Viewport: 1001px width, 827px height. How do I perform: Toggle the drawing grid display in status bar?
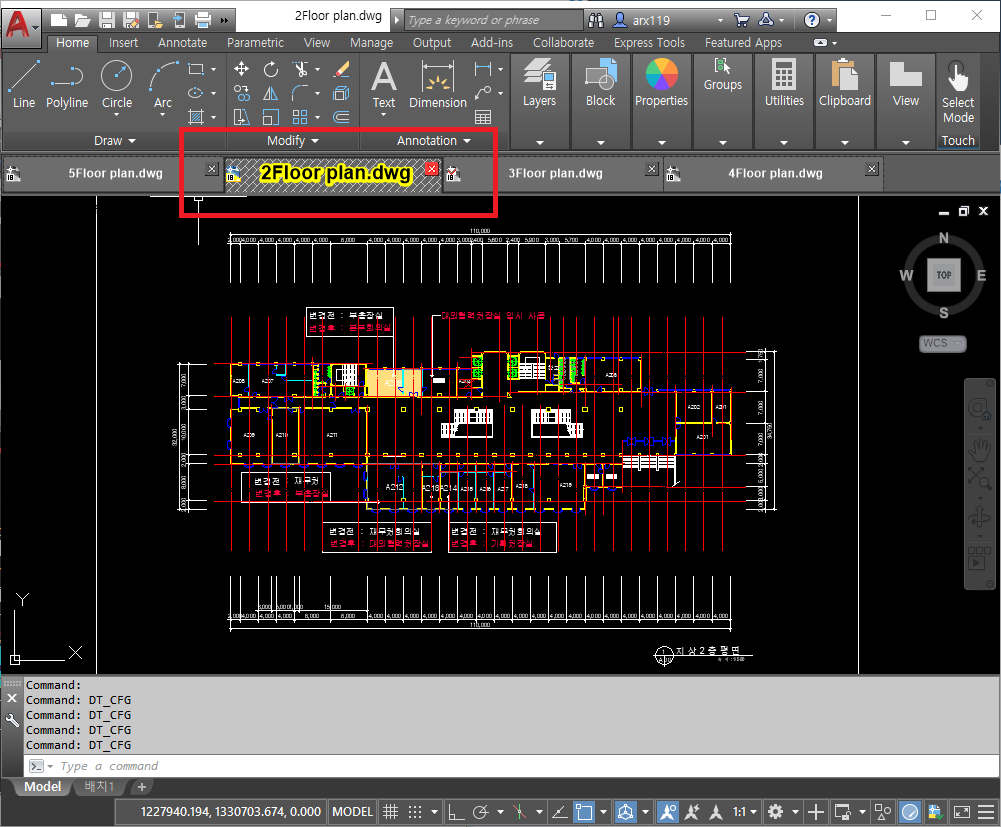[391, 812]
